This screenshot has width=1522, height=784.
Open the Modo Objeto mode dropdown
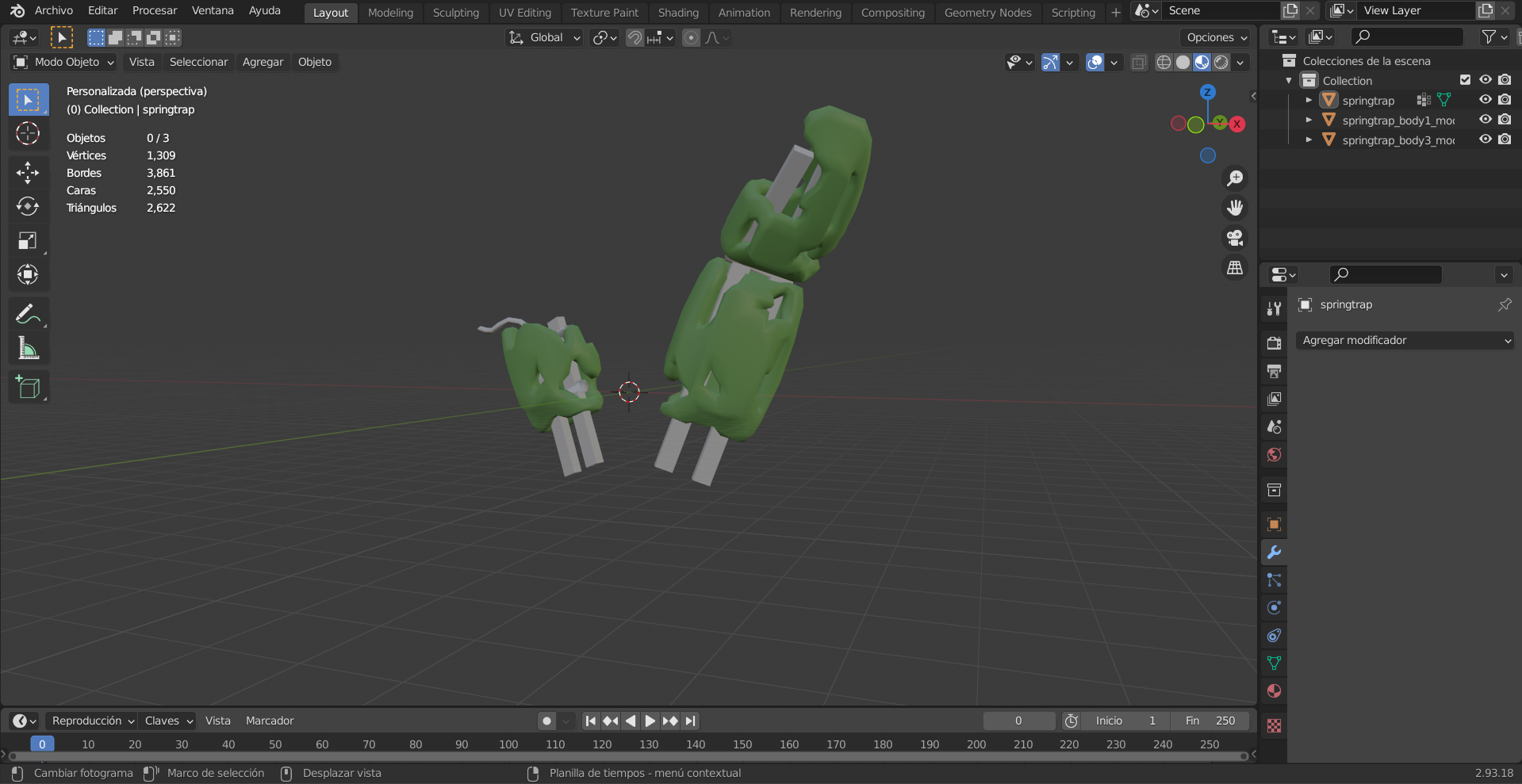click(65, 62)
